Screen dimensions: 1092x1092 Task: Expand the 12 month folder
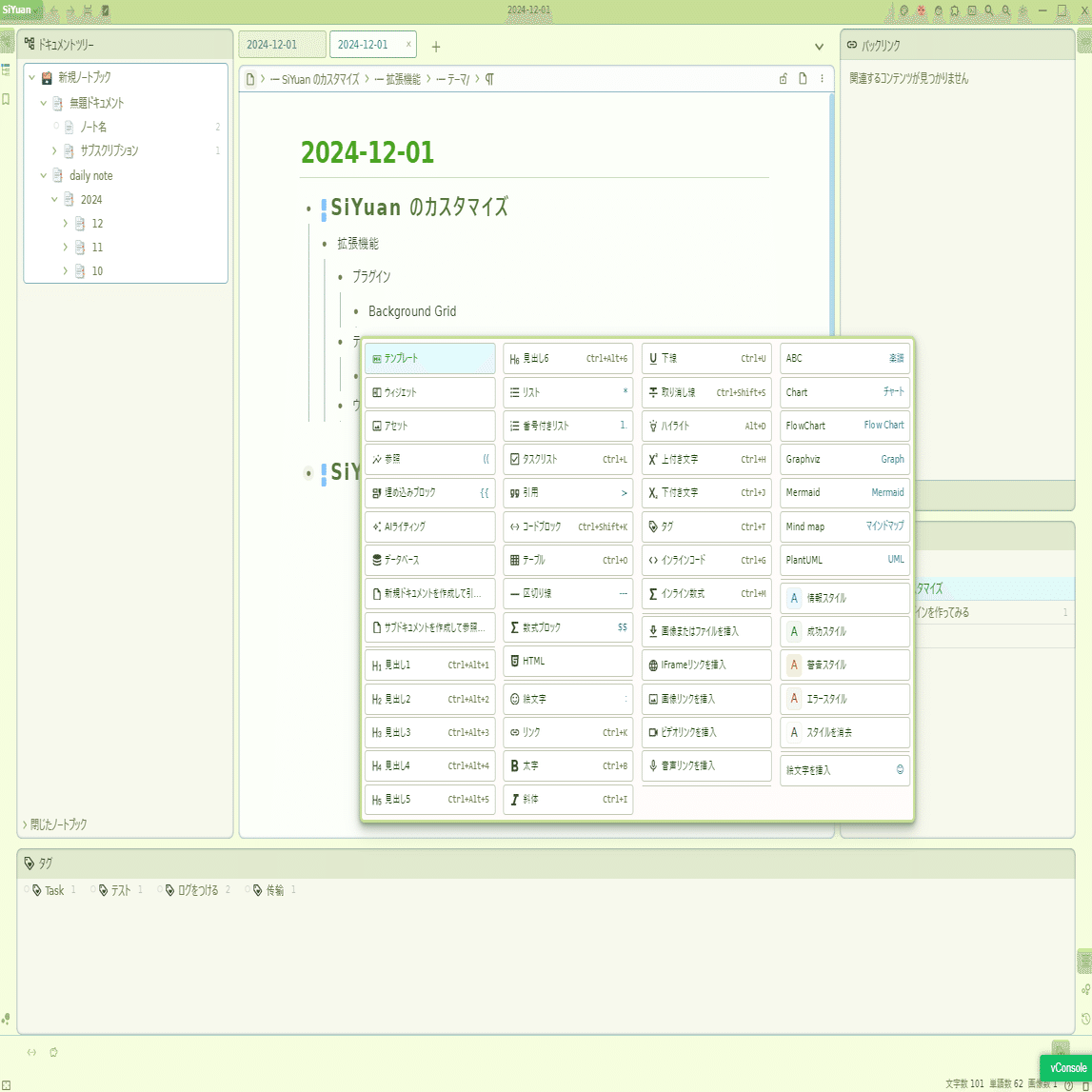(x=66, y=223)
